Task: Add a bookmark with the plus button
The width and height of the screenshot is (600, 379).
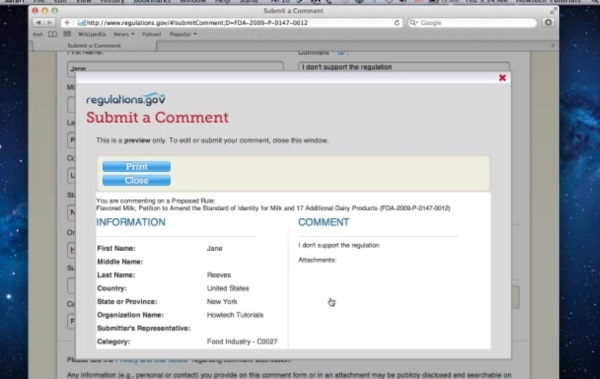Action: coord(67,23)
